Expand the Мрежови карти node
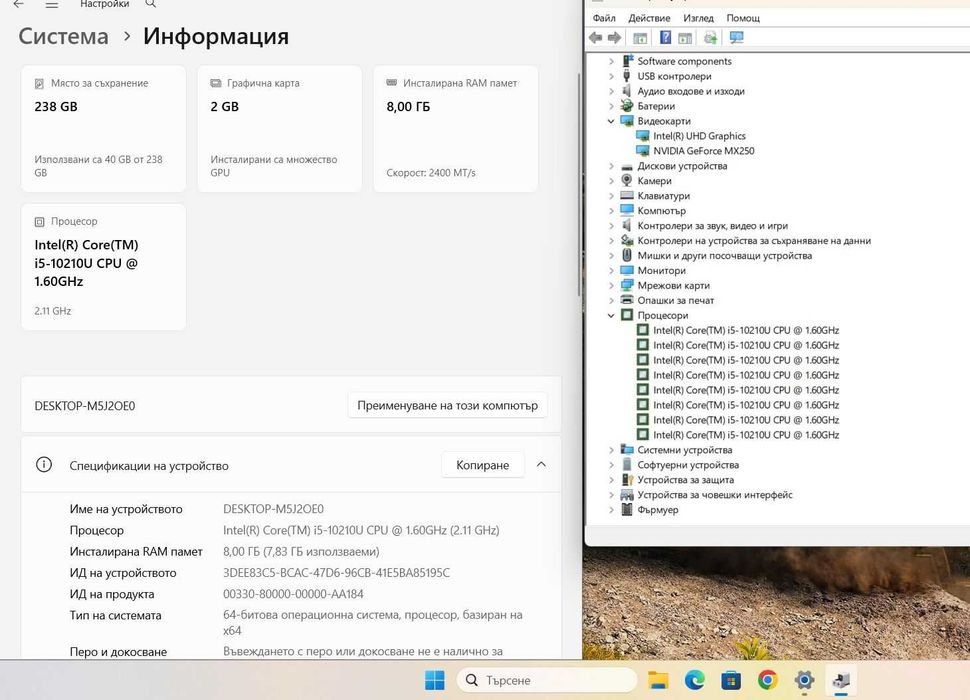 click(x=611, y=285)
